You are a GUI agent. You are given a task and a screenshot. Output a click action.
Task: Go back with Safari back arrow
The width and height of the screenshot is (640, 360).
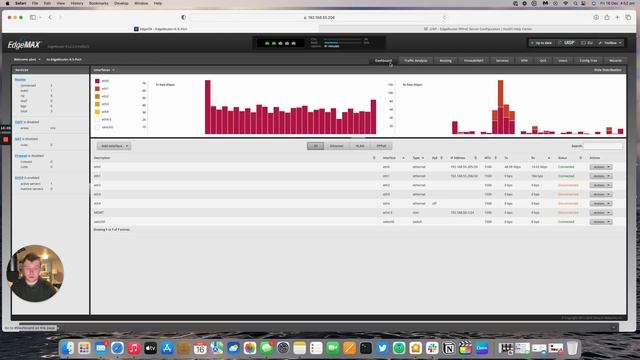click(x=50, y=18)
